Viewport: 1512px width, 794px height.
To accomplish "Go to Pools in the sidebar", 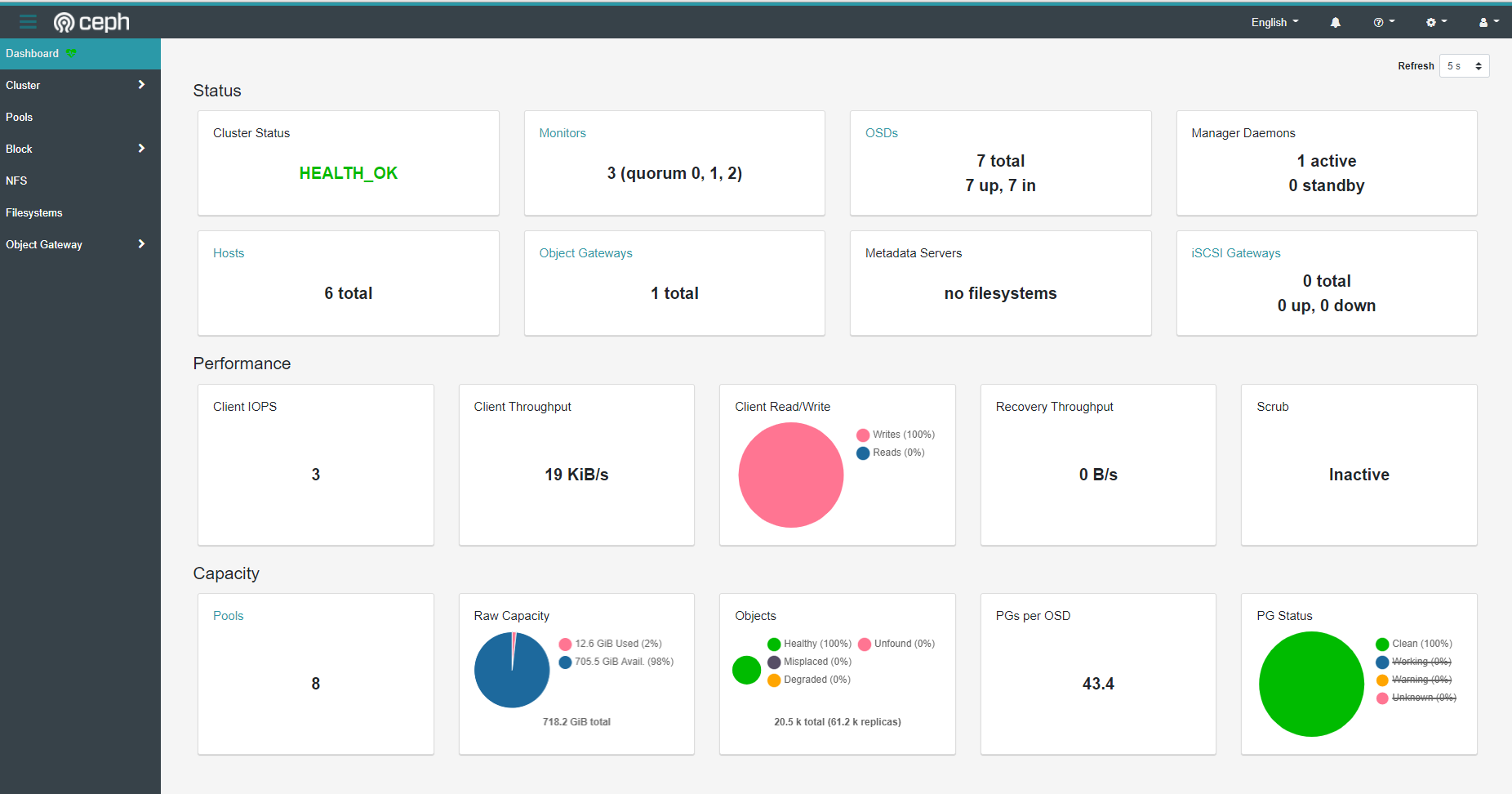I will click(x=80, y=117).
